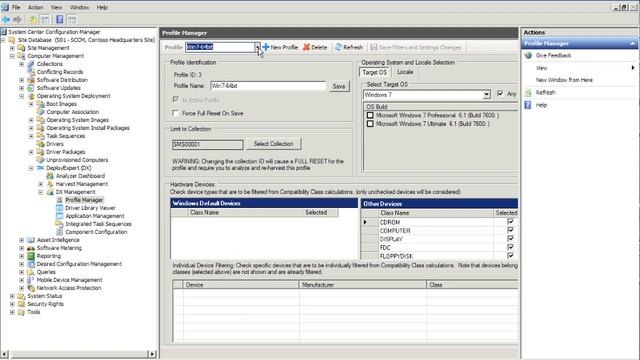Click the Profile Name text field
Viewport: 640px width, 360px height.
click(x=268, y=86)
